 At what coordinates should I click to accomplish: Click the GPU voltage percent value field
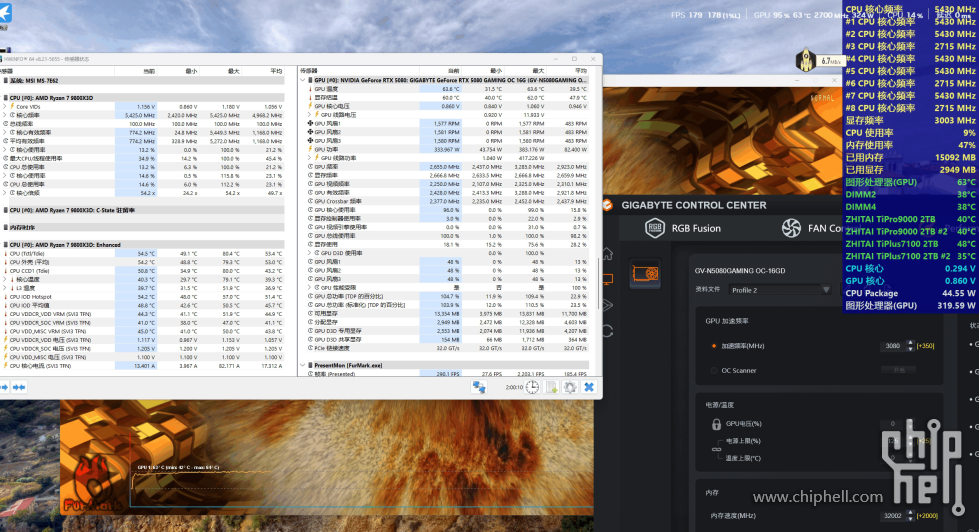[893, 424]
